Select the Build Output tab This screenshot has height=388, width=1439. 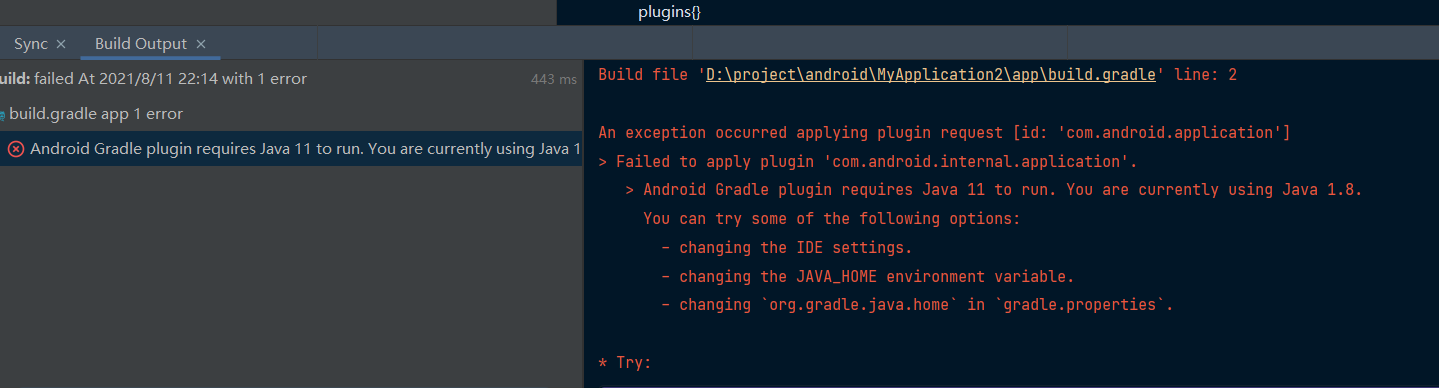click(x=140, y=44)
